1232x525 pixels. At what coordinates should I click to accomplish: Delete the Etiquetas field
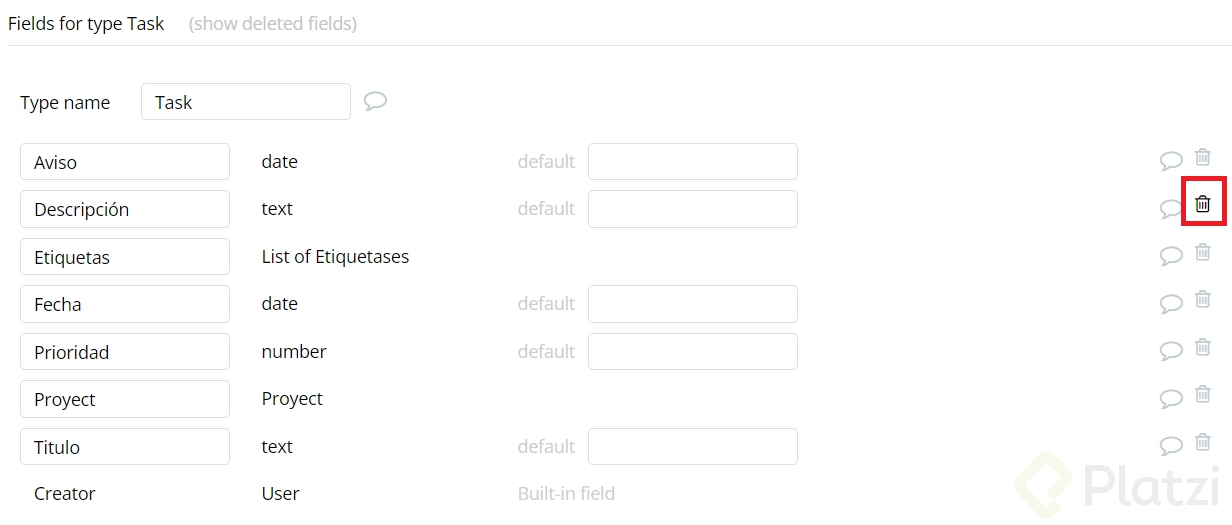coord(1203,252)
